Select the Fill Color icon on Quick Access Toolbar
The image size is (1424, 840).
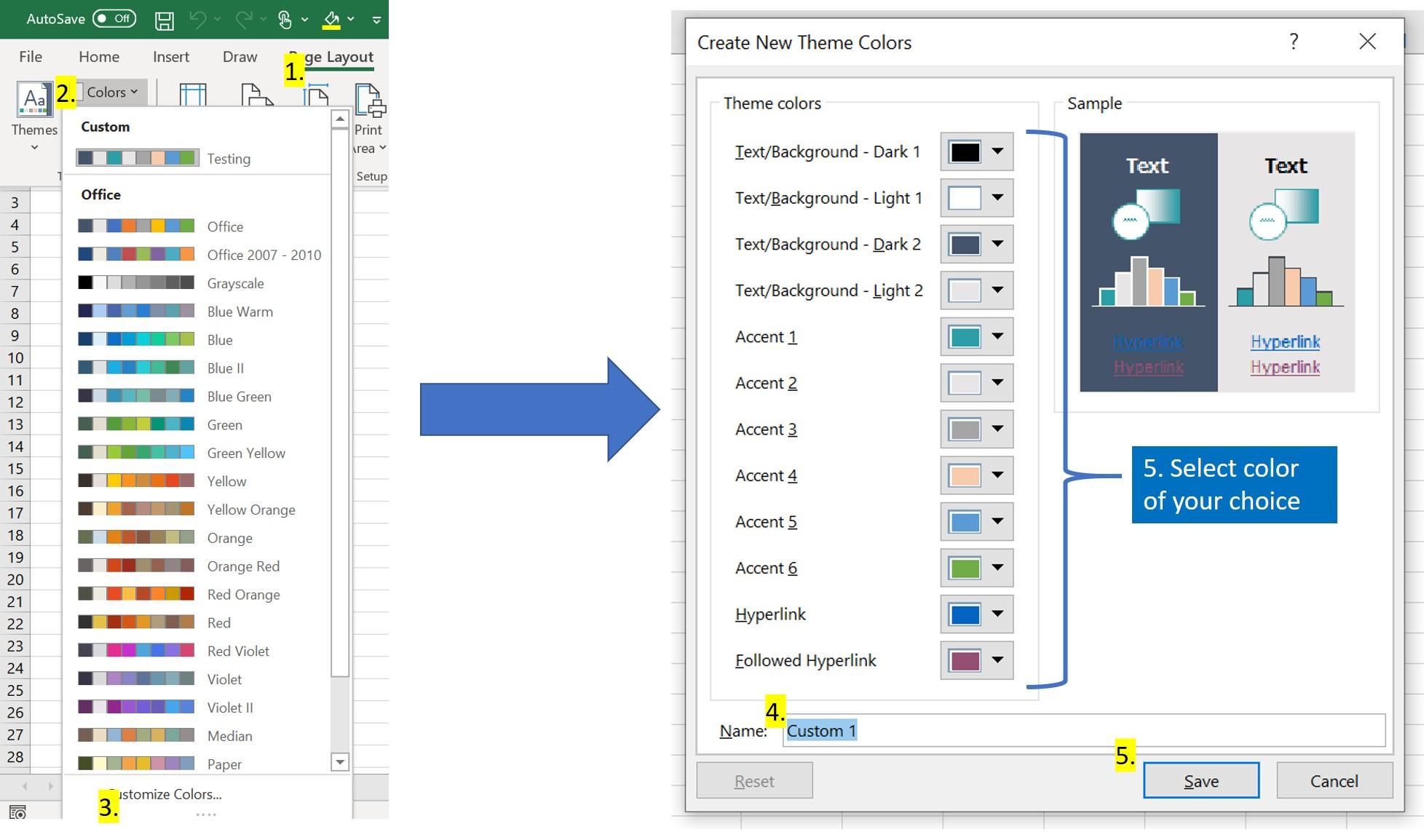click(330, 20)
